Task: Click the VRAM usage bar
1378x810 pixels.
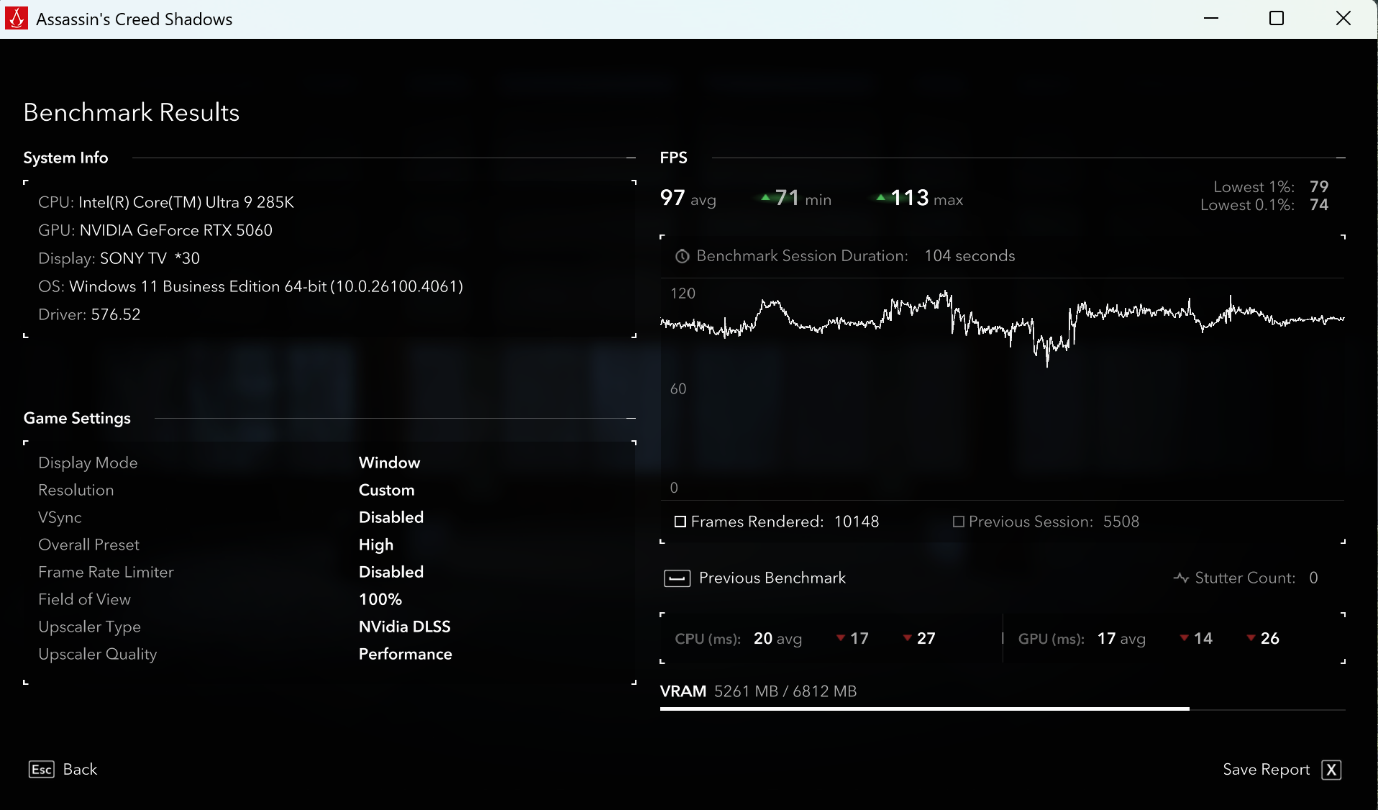Action: coord(1003,709)
